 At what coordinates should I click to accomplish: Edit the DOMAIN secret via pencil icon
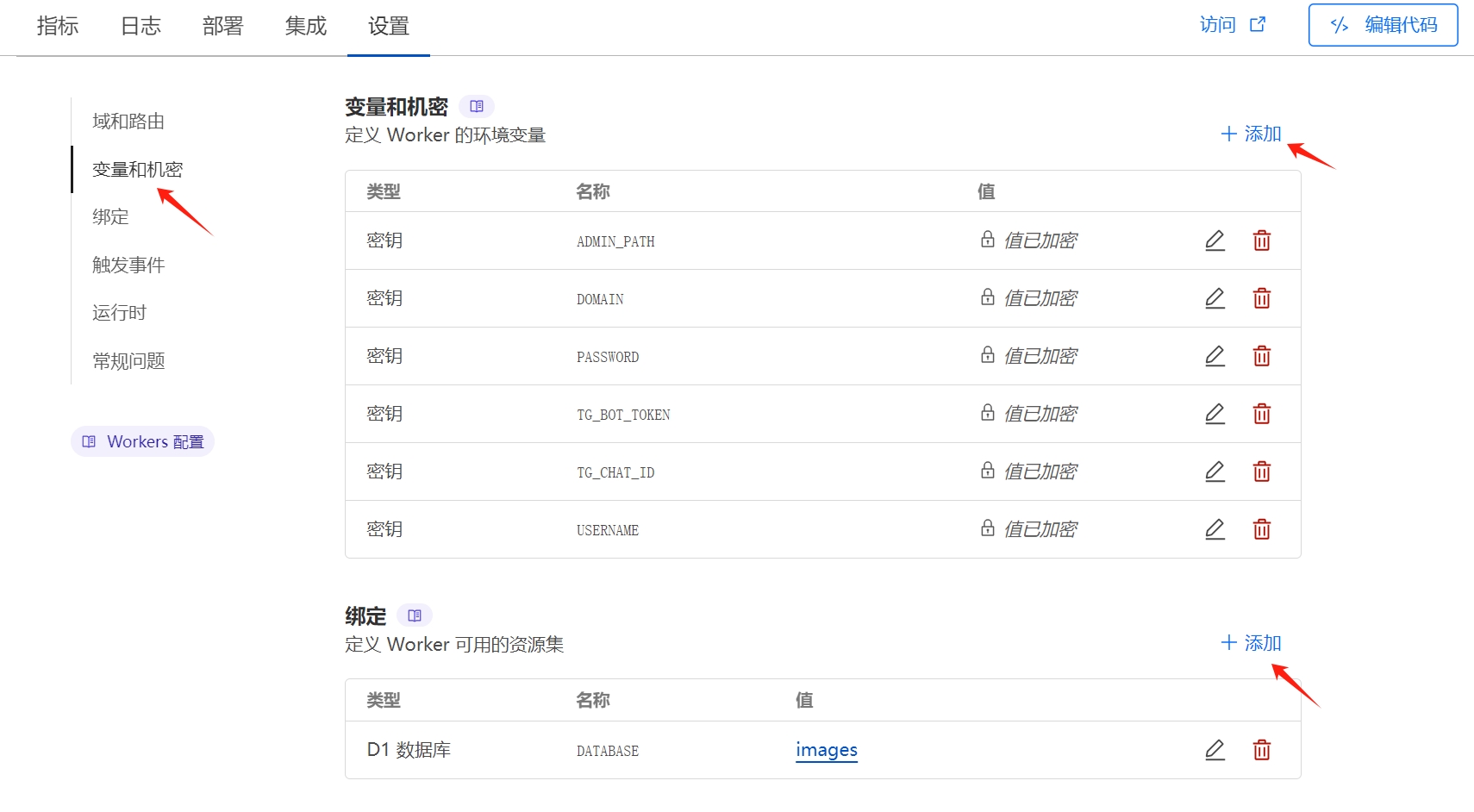(1215, 298)
